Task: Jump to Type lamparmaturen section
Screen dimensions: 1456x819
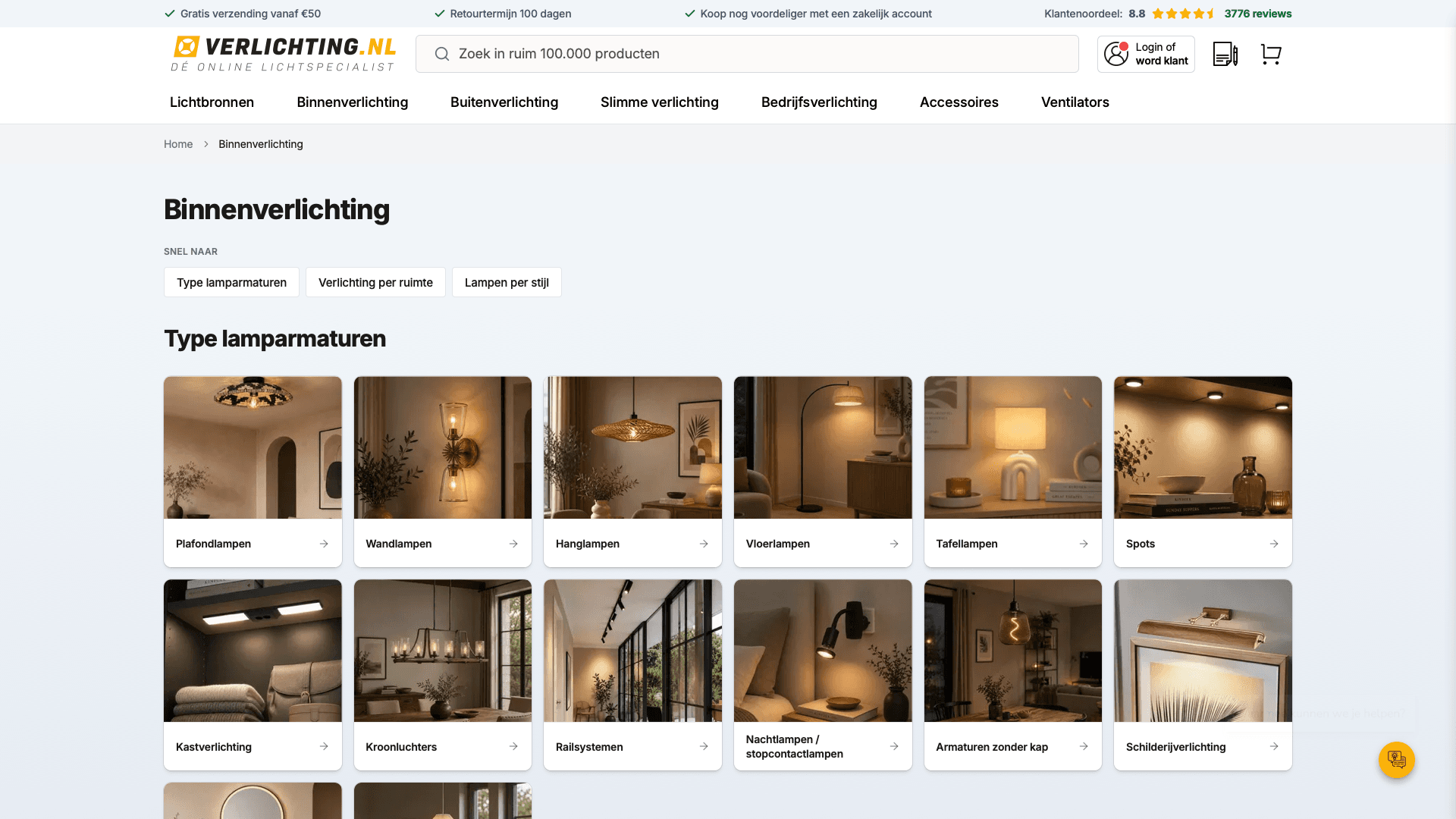Action: (x=231, y=282)
